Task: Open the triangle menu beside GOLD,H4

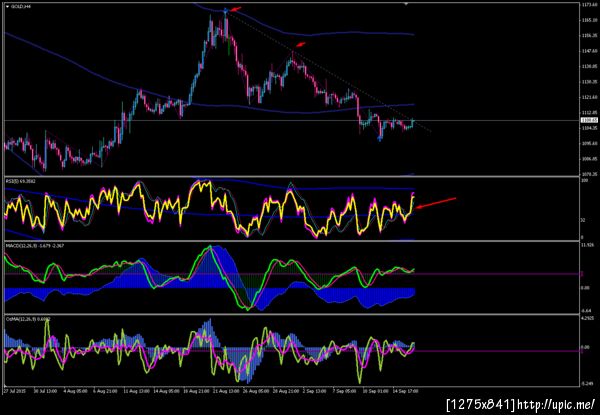Action: pos(7,7)
